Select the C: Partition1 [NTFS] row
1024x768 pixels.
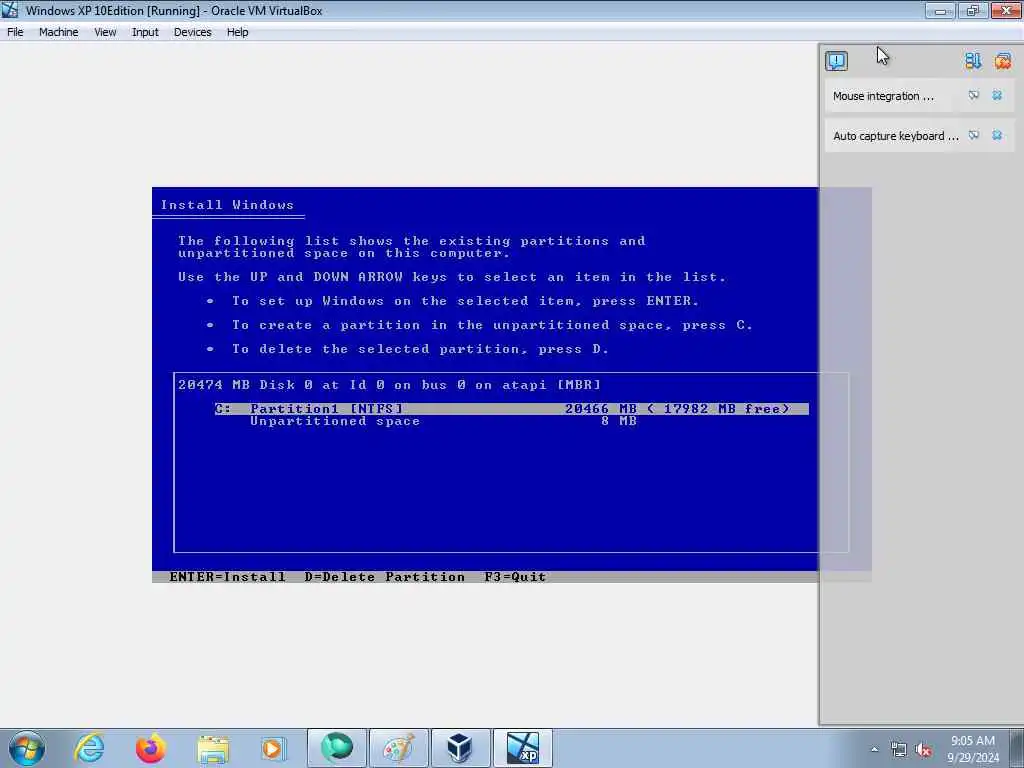pos(511,409)
